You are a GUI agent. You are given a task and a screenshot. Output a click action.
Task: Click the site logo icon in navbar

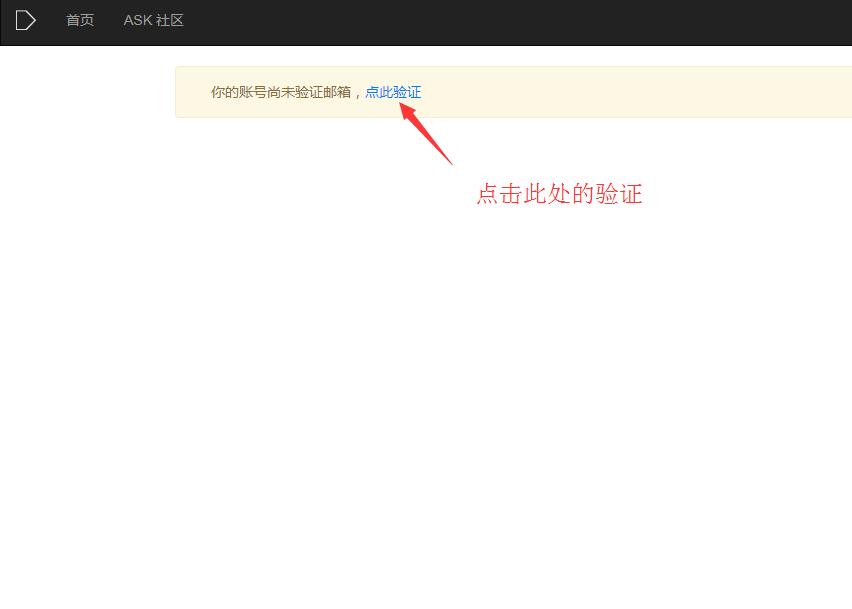coord(26,21)
